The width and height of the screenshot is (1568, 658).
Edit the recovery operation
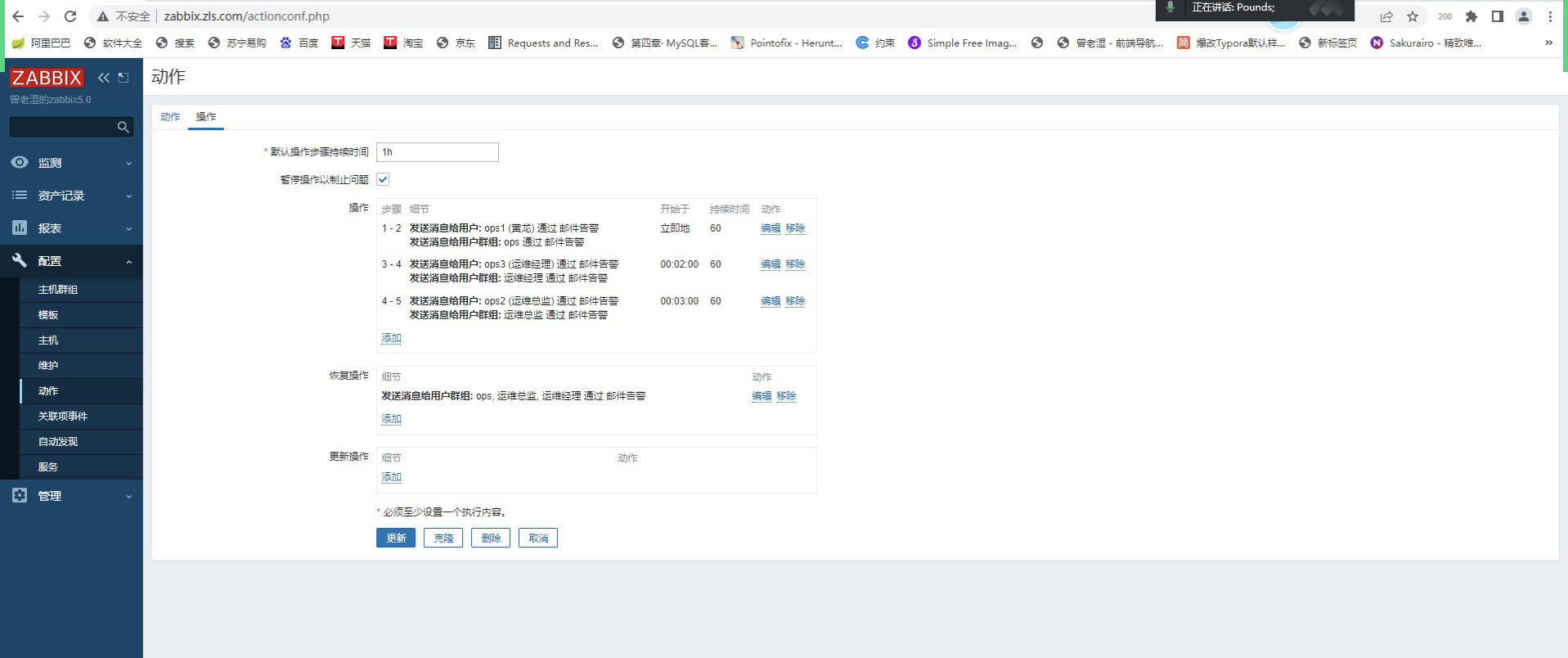point(762,396)
